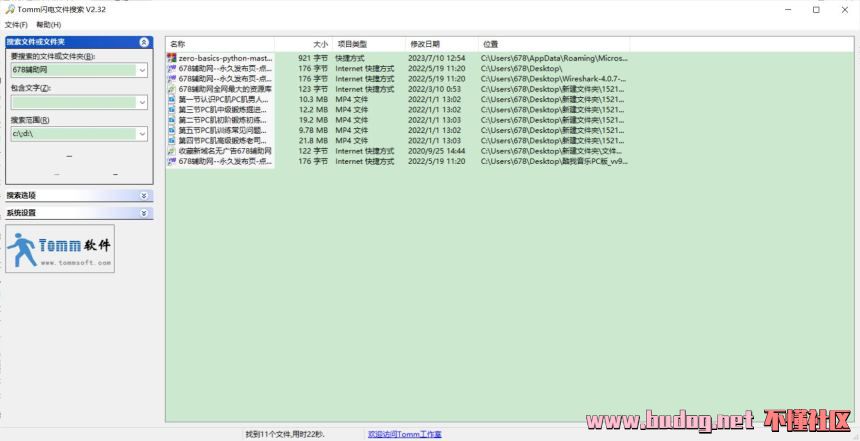
Task: Click the 收藏新域名无广告678辅助网 shortcut icon
Action: [172, 151]
